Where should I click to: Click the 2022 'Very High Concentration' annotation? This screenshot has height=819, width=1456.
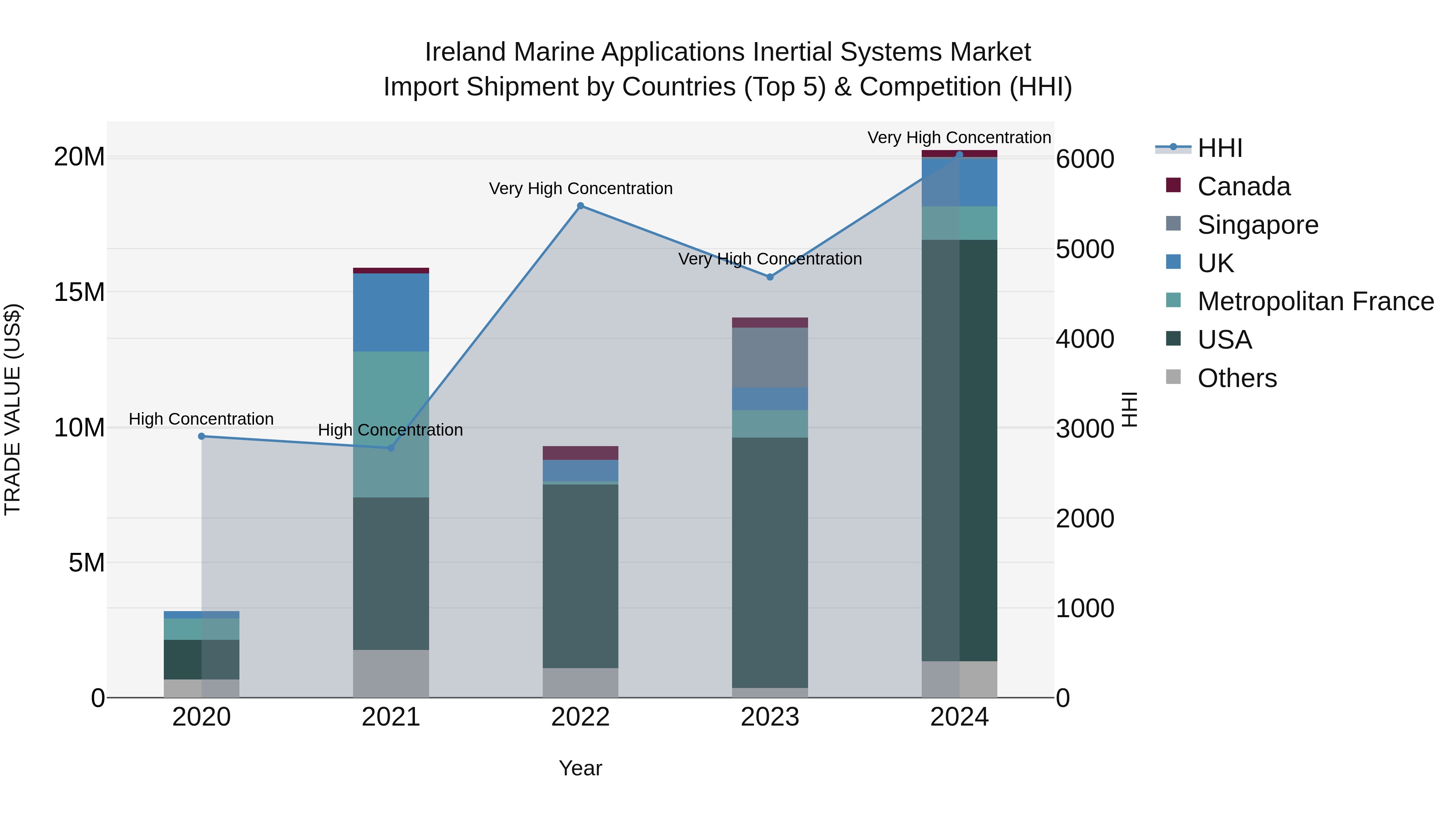[x=581, y=189]
